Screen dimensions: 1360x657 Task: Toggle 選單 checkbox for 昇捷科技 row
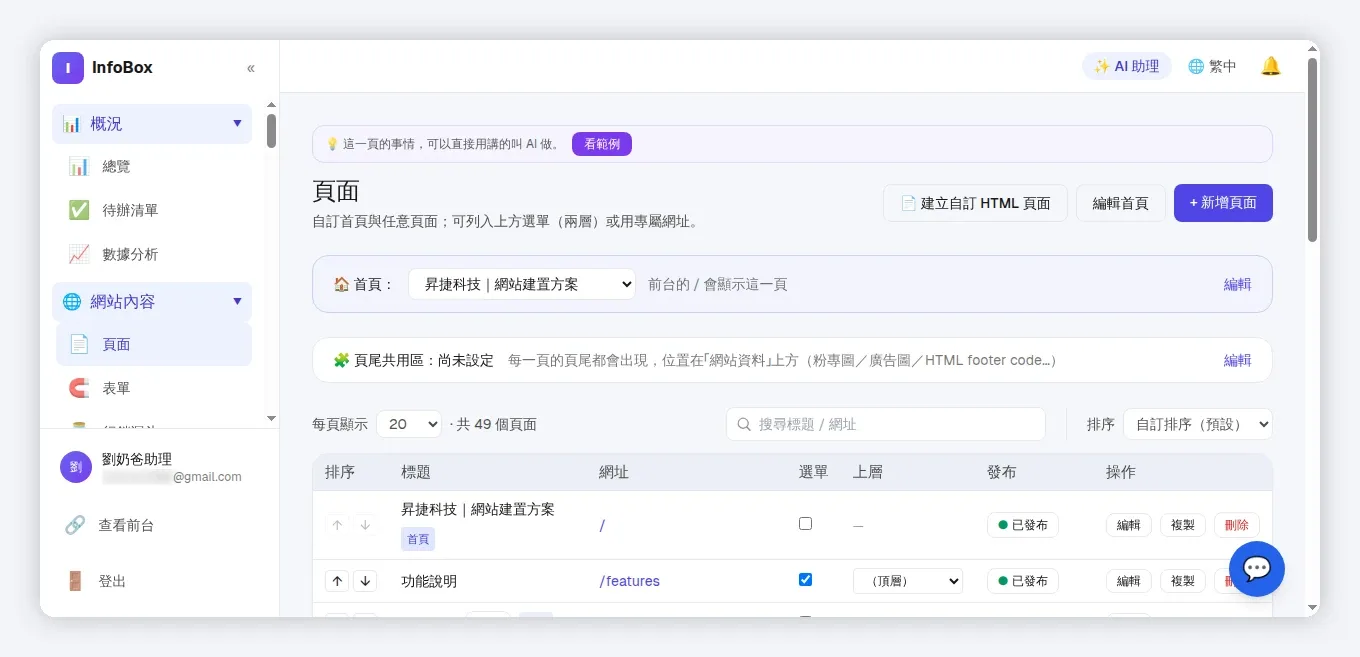pos(806,523)
